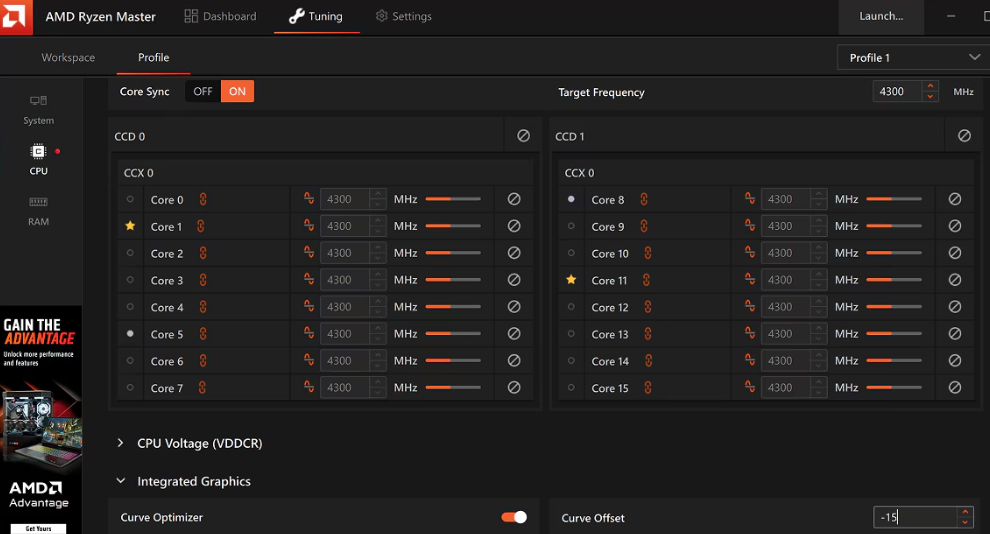The image size is (990, 534).
Task: Select the radio marker for Core 8
Action: (571, 199)
